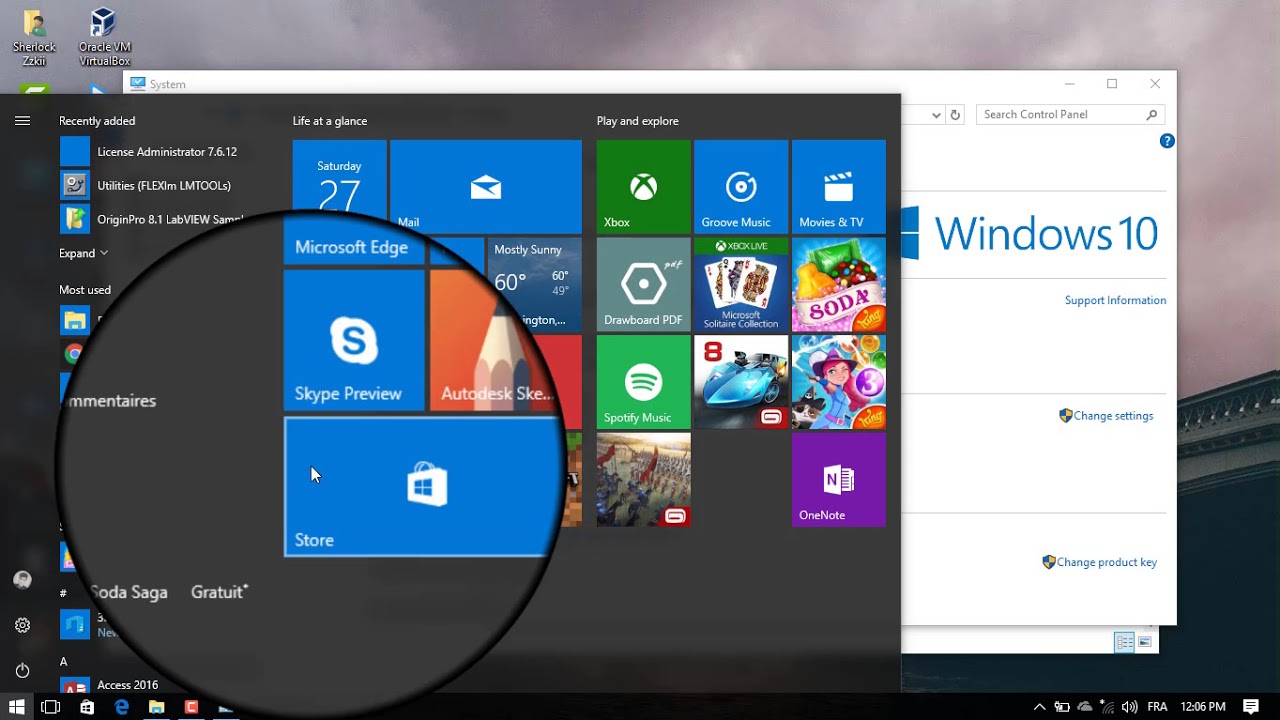Image resolution: width=1280 pixels, height=720 pixels.
Task: Expand the Recently added list
Action: [x=83, y=253]
